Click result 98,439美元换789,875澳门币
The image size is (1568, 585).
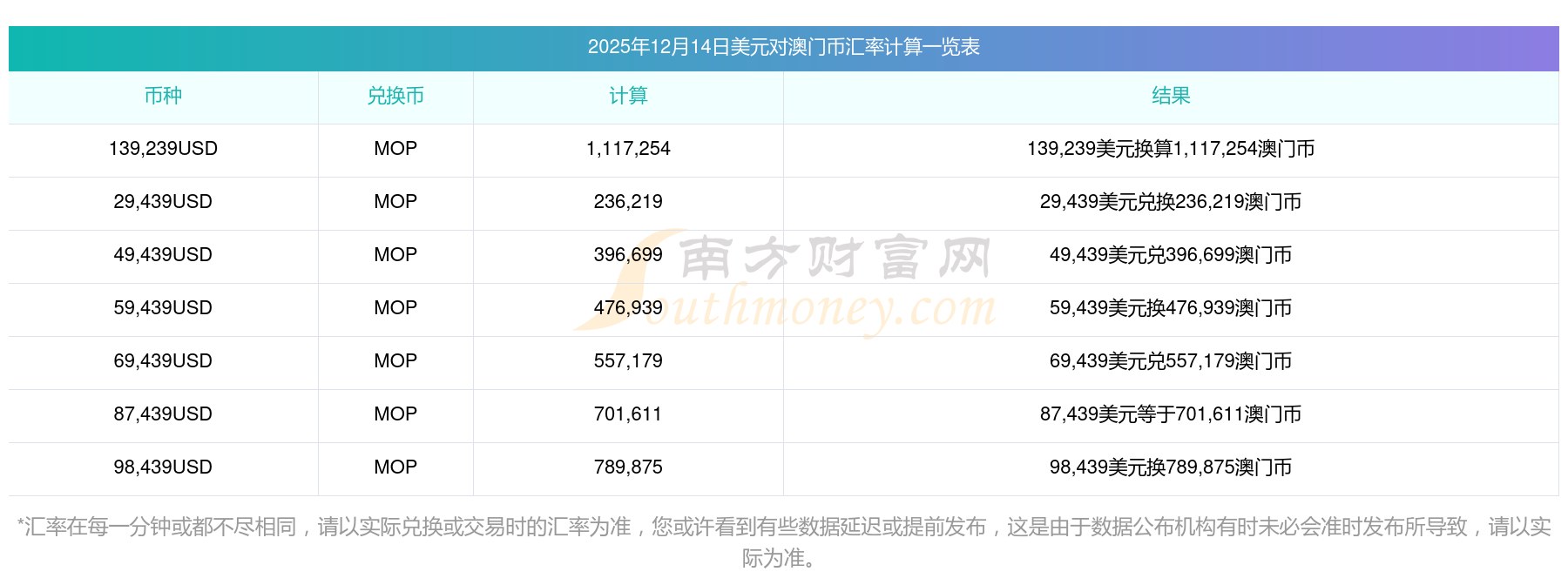(x=1171, y=467)
